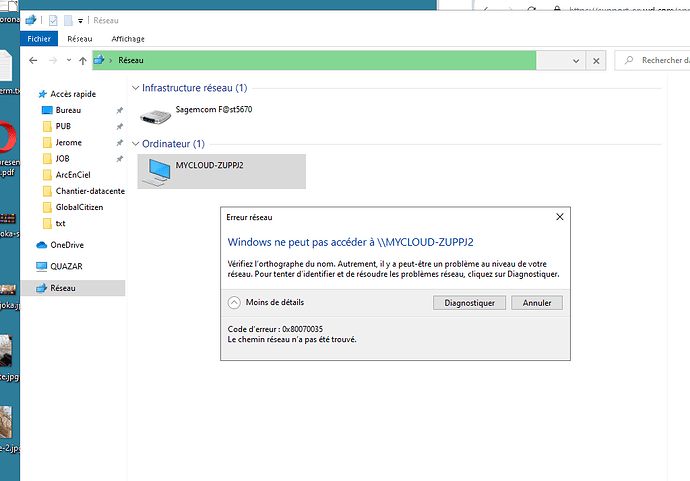Click the error code 0x80070035 text
The height and width of the screenshot is (481, 690).
click(302, 329)
